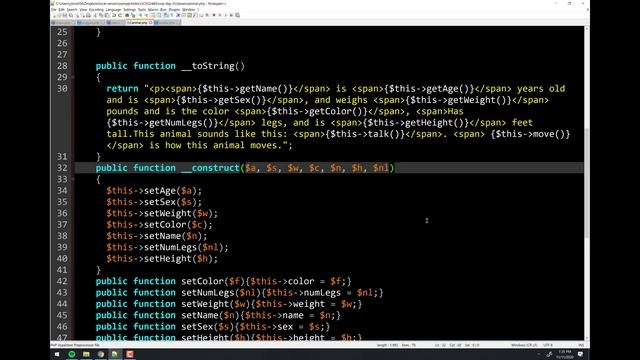Click the Undo toolbar icon
640x360 pixels.
click(x=114, y=15)
